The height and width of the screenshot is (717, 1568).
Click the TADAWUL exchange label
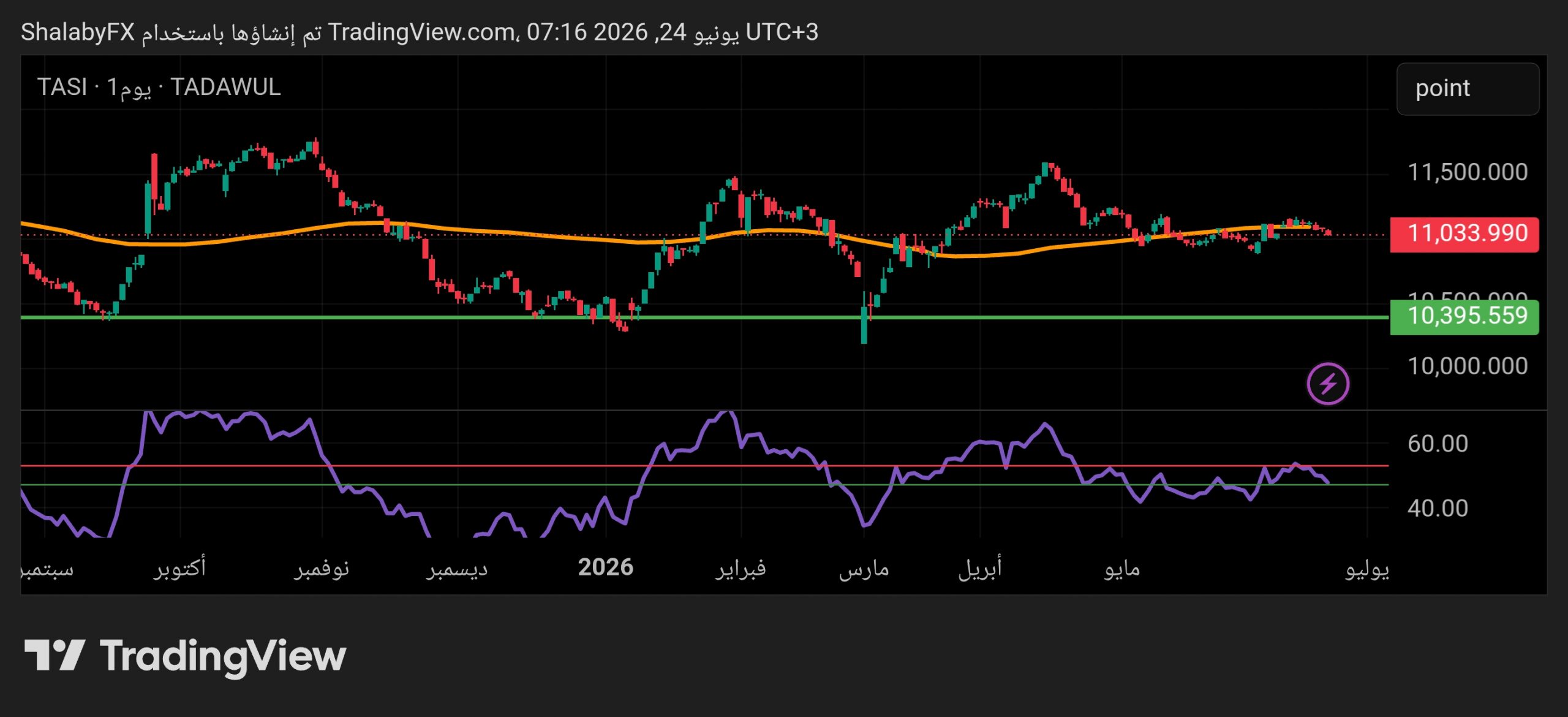[225, 88]
